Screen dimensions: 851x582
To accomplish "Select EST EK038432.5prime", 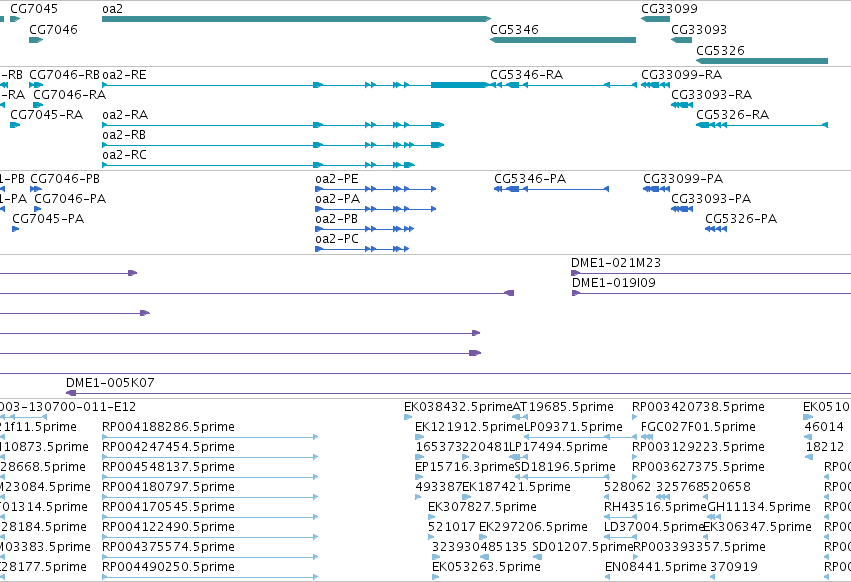I will tap(458, 407).
